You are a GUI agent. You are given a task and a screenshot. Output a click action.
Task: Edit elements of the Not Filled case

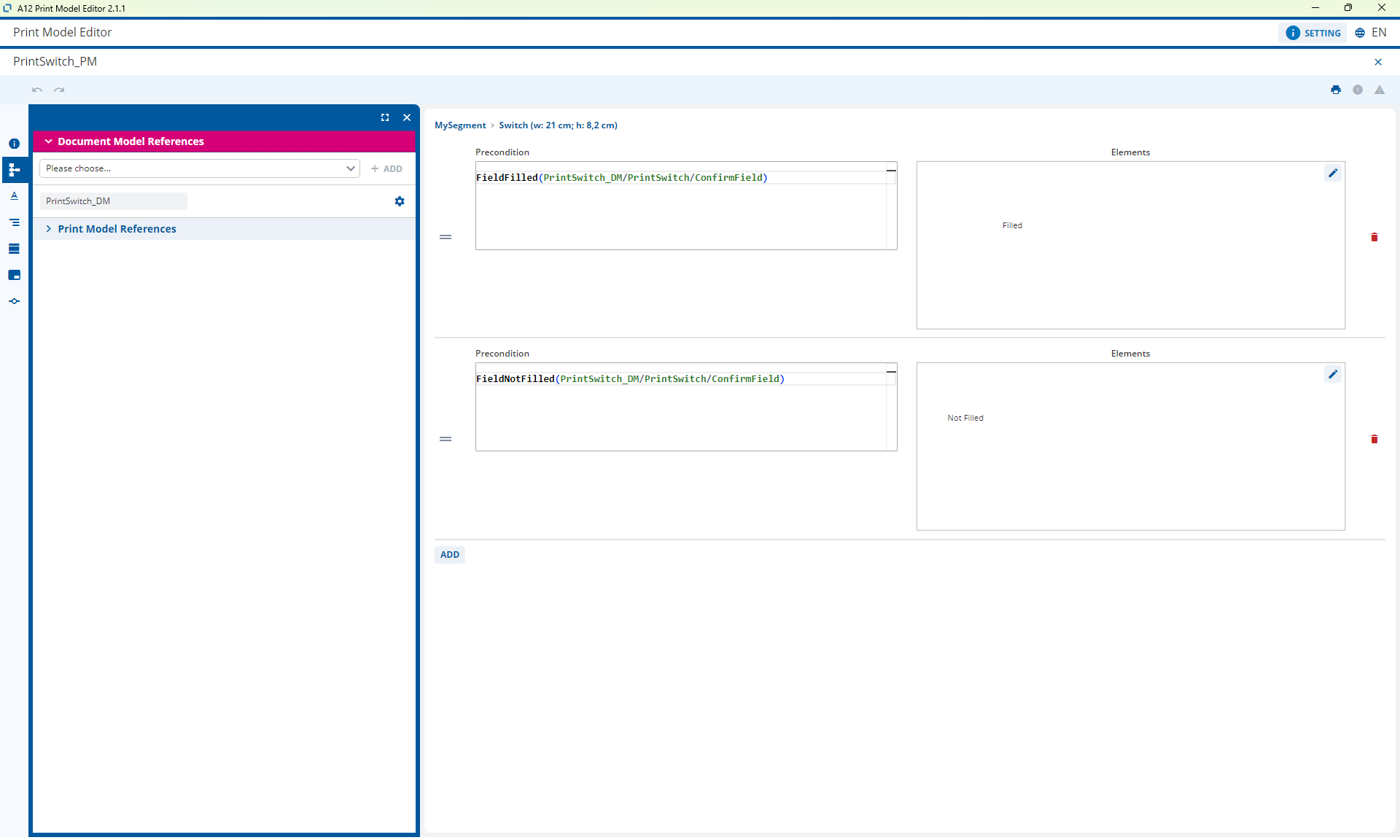pos(1333,374)
